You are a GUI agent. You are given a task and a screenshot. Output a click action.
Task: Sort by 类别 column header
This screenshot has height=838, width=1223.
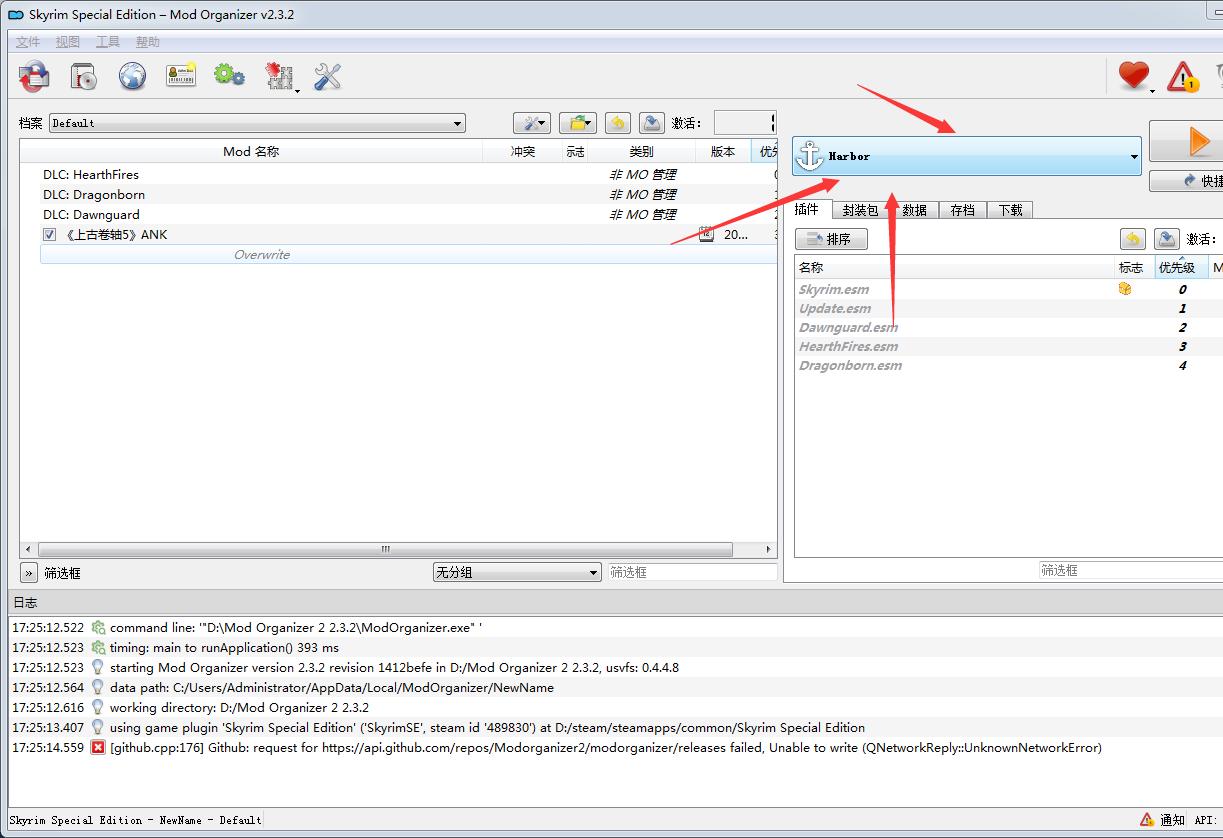[x=641, y=151]
